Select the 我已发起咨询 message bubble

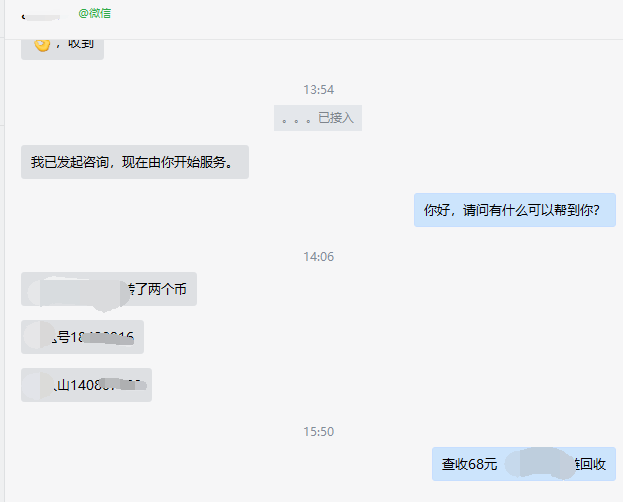point(135,162)
